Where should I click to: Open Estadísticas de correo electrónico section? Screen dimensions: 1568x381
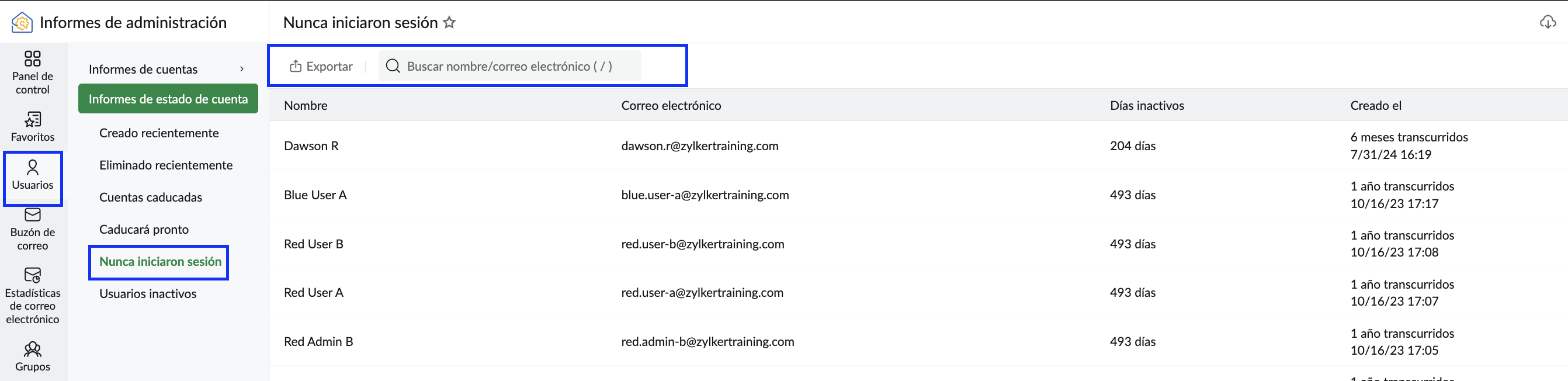[x=32, y=296]
